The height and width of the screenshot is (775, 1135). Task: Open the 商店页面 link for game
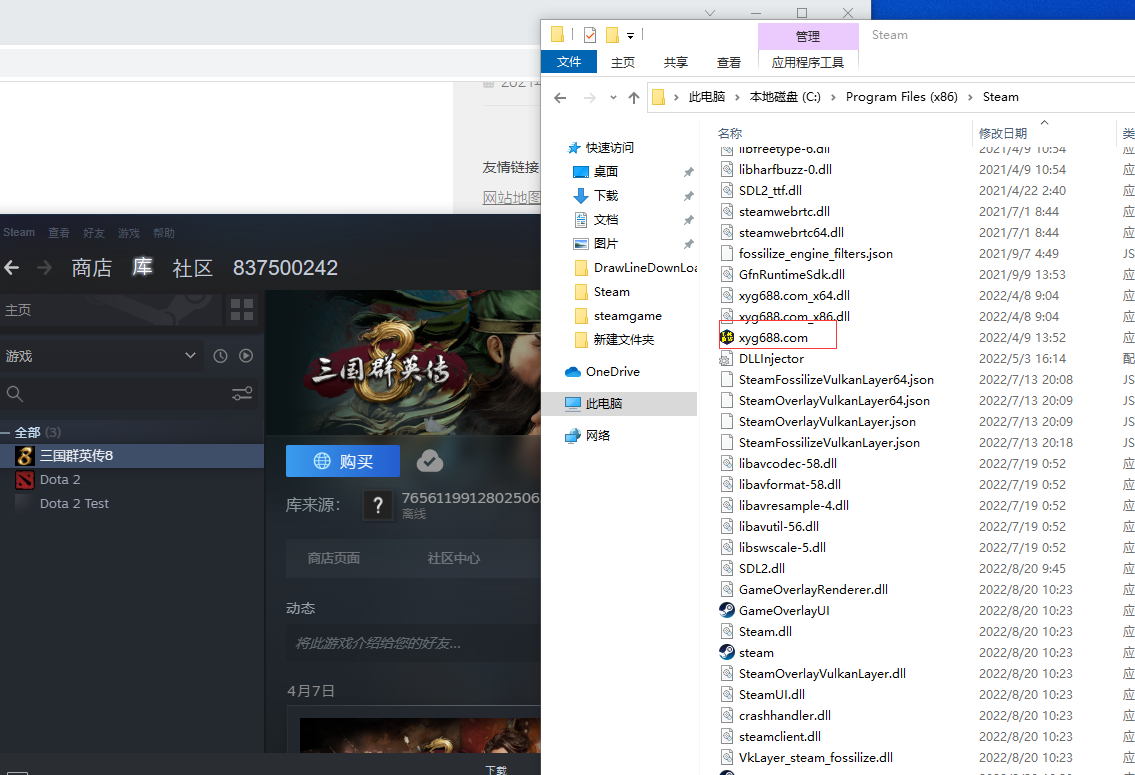334,558
